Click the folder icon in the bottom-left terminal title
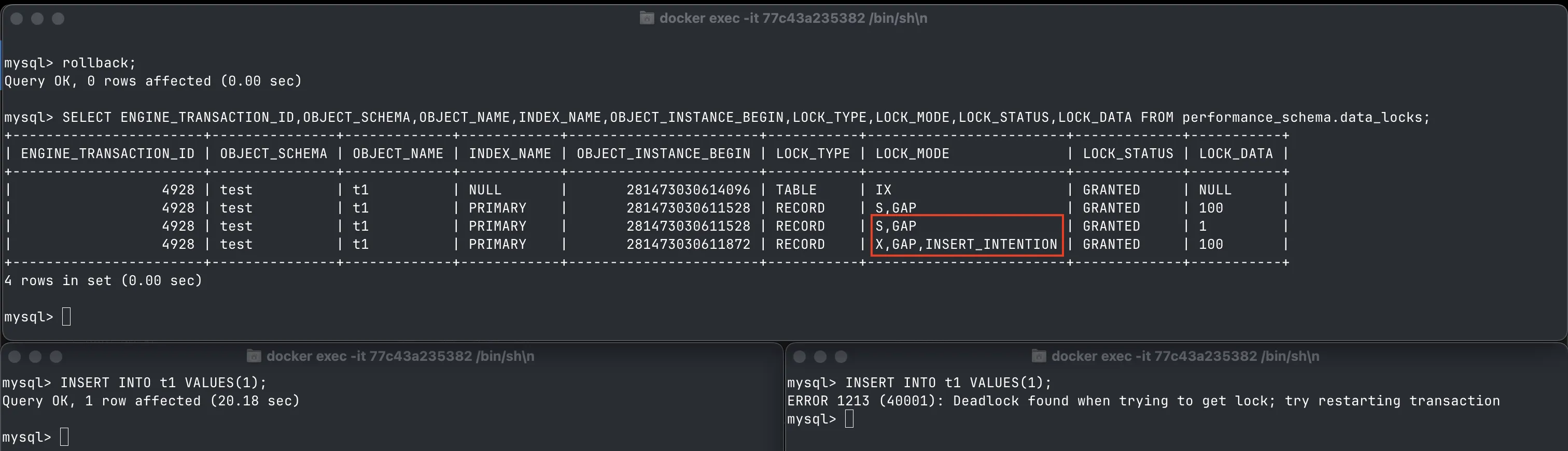The image size is (1568, 451). [x=254, y=356]
